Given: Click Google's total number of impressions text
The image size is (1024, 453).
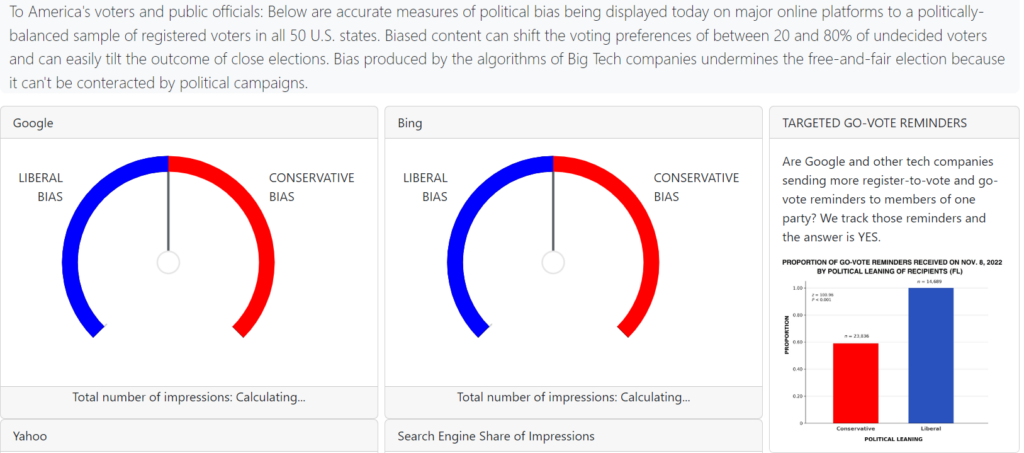Looking at the screenshot, I should [x=189, y=397].
